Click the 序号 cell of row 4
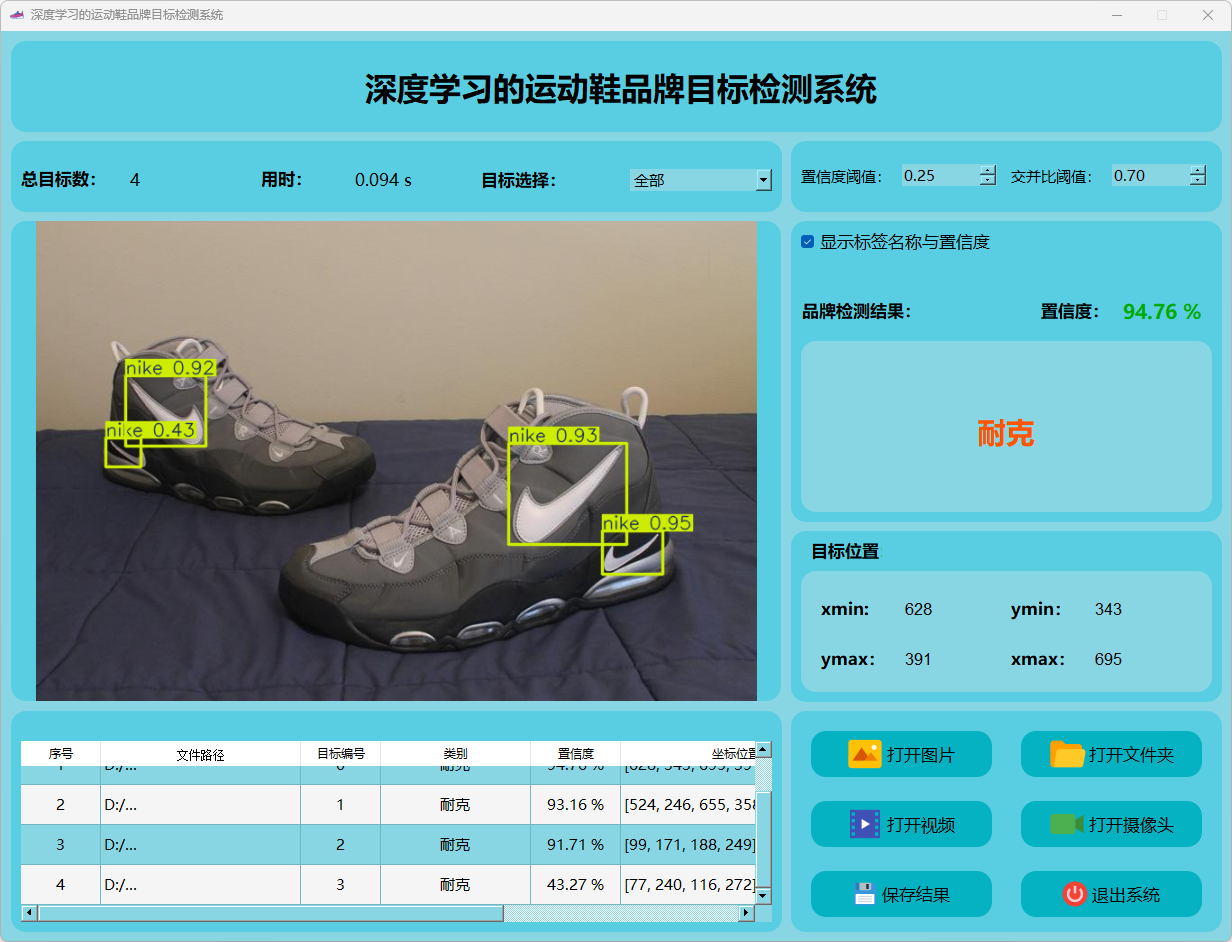This screenshot has height=942, width=1232. (61, 884)
